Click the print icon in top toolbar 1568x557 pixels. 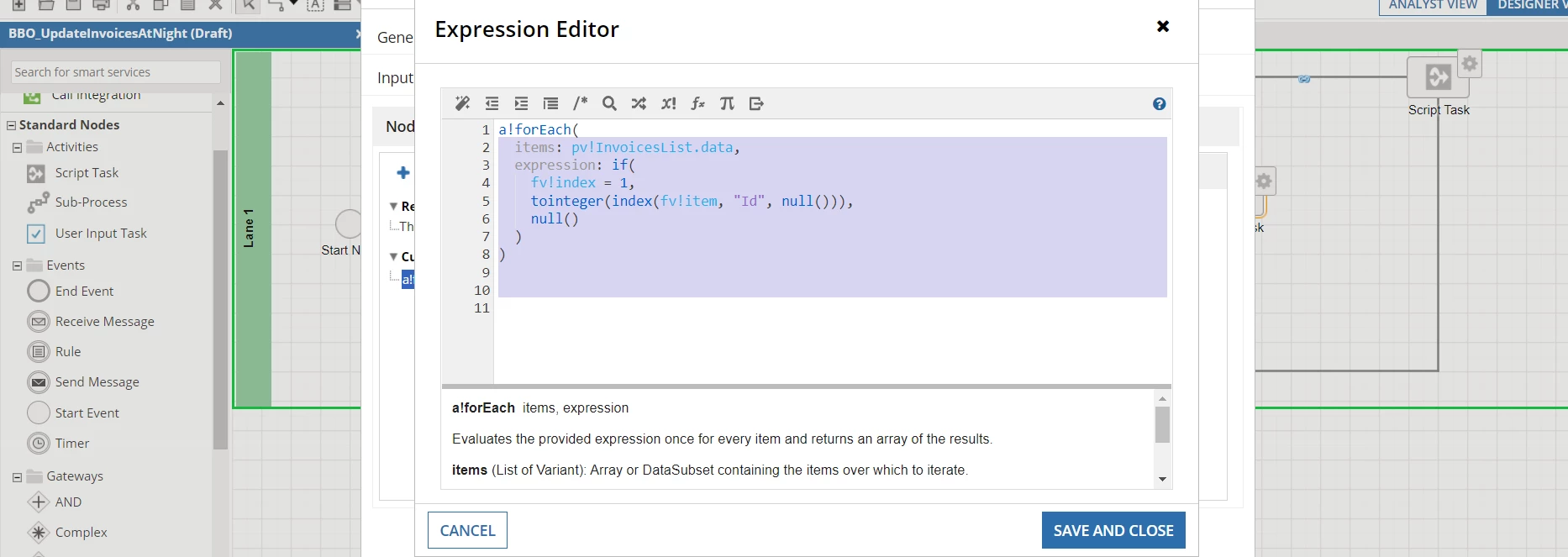click(101, 5)
